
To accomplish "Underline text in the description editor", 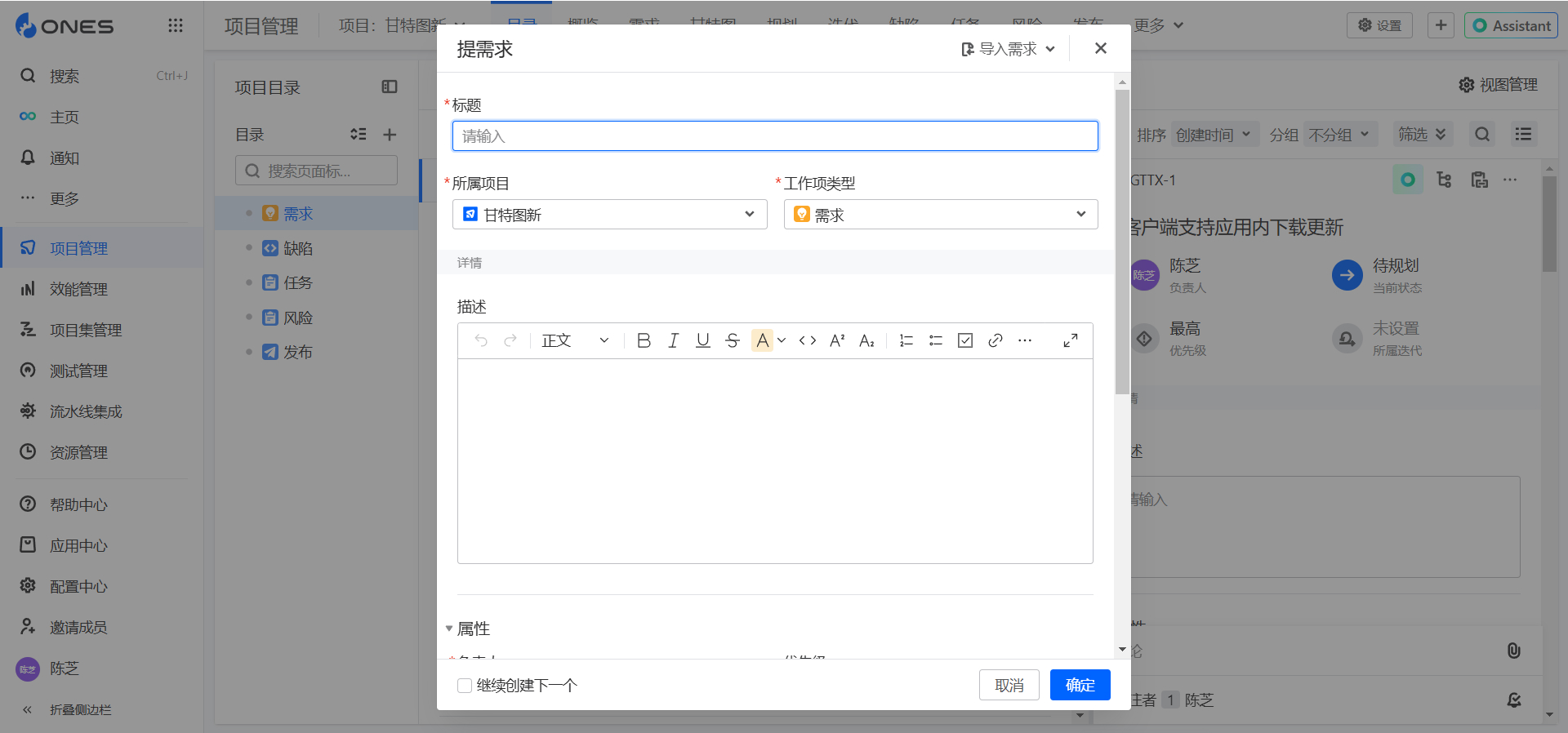I will coord(702,340).
